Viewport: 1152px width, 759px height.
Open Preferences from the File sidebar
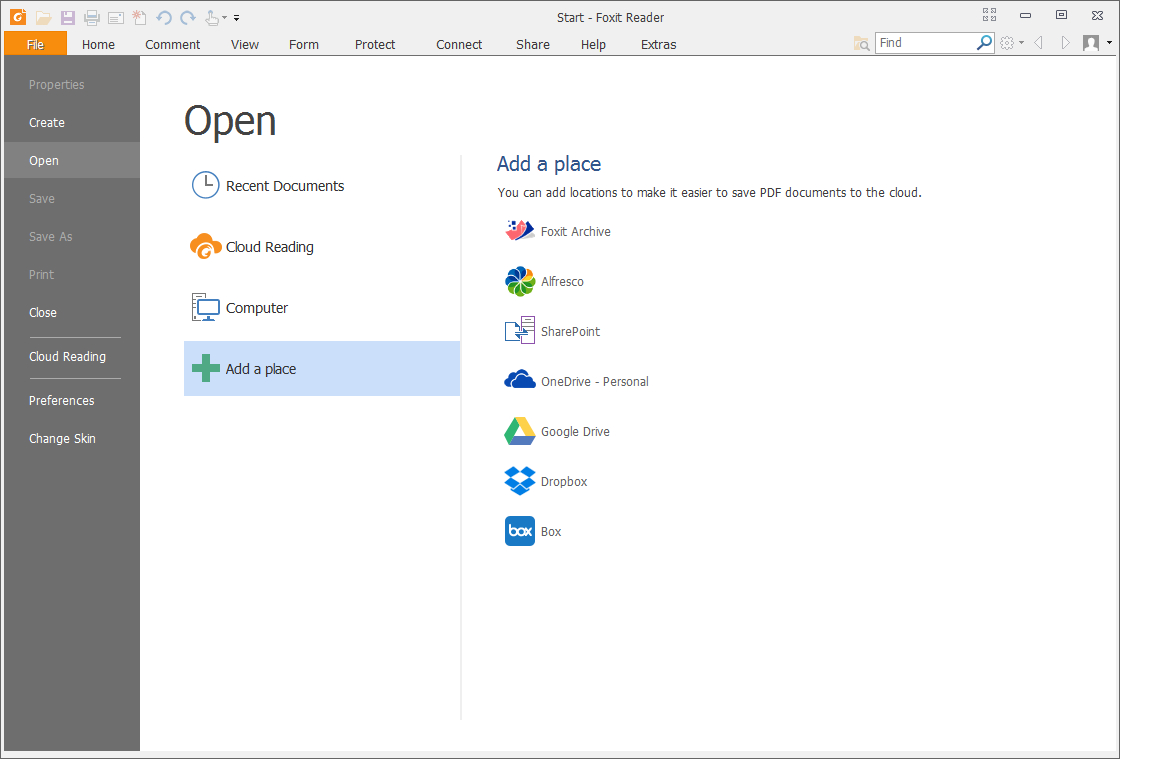(x=61, y=400)
